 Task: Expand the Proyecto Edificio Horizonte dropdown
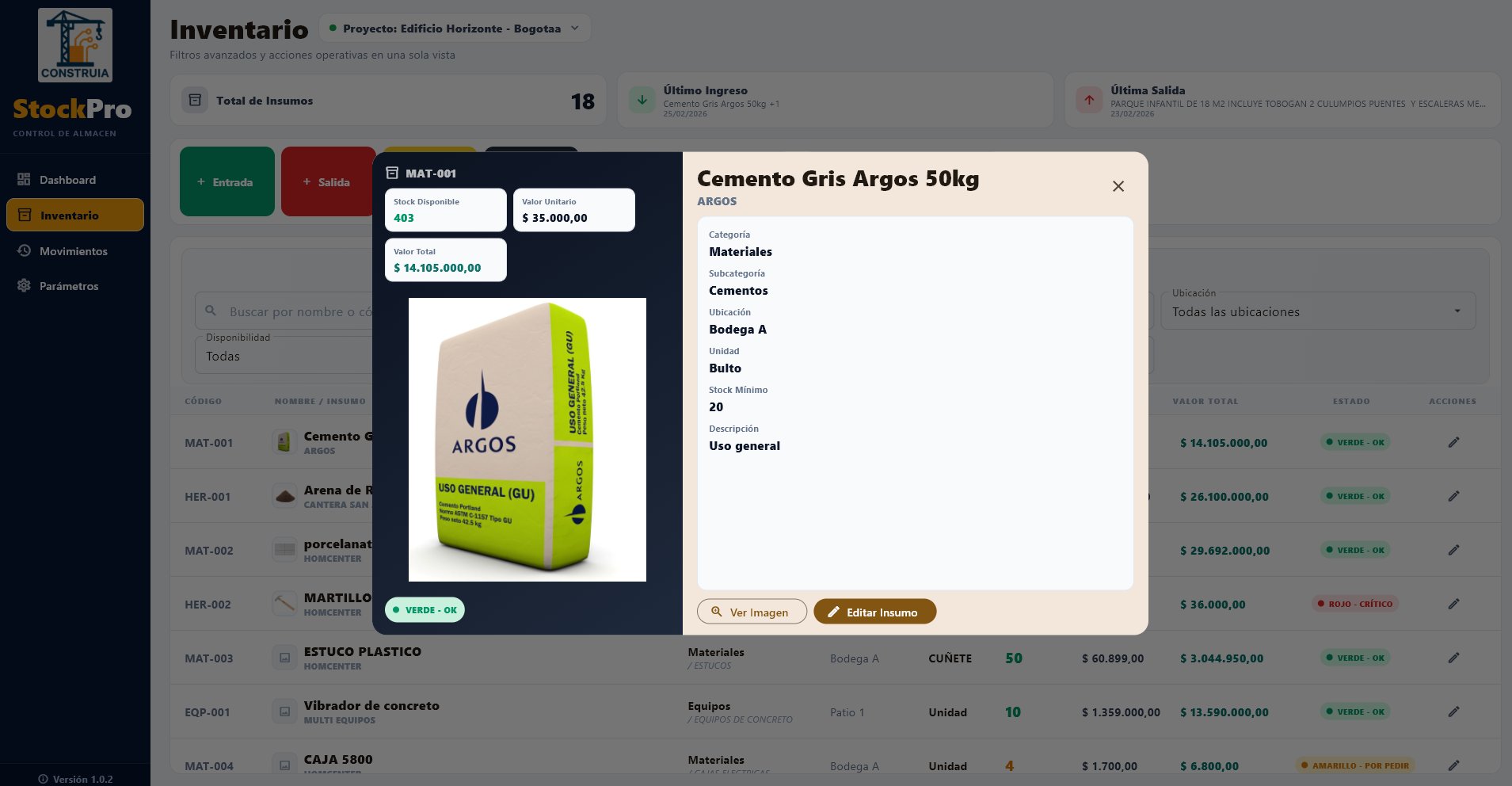pyautogui.click(x=455, y=29)
